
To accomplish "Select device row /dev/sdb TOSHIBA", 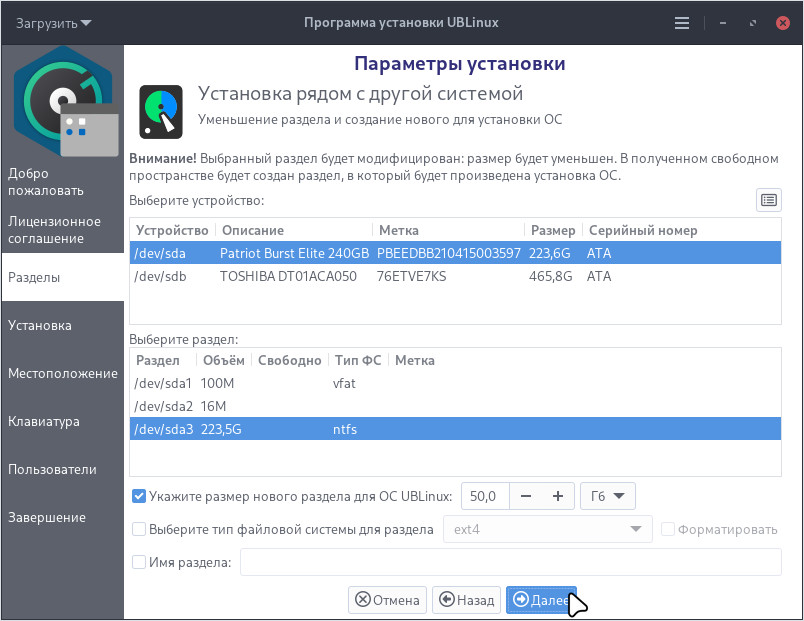I will [x=455, y=276].
